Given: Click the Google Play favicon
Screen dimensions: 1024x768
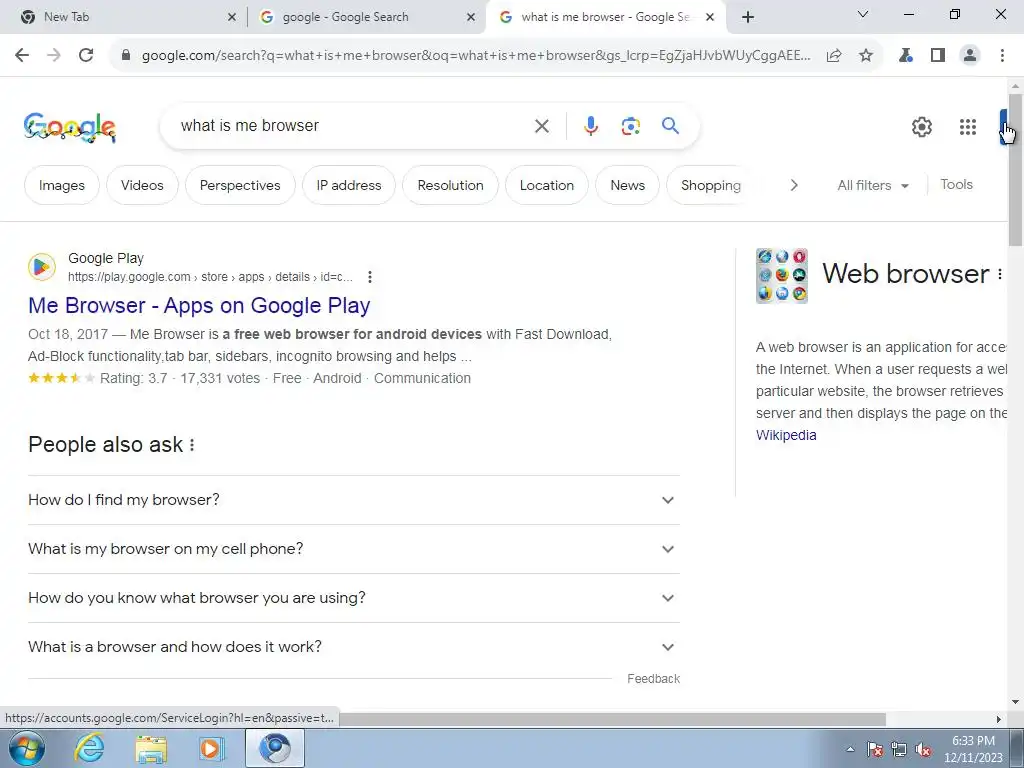Looking at the screenshot, I should [42, 267].
